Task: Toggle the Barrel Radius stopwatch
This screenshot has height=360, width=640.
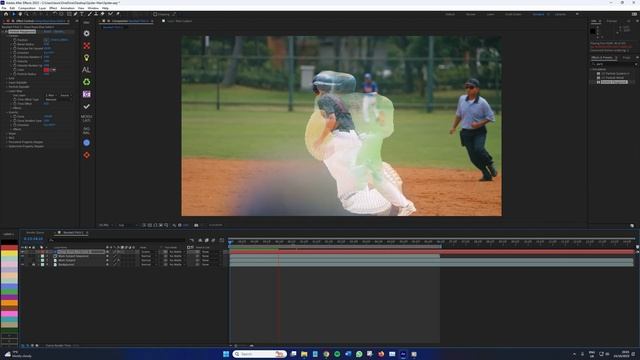Action: [x=15, y=44]
